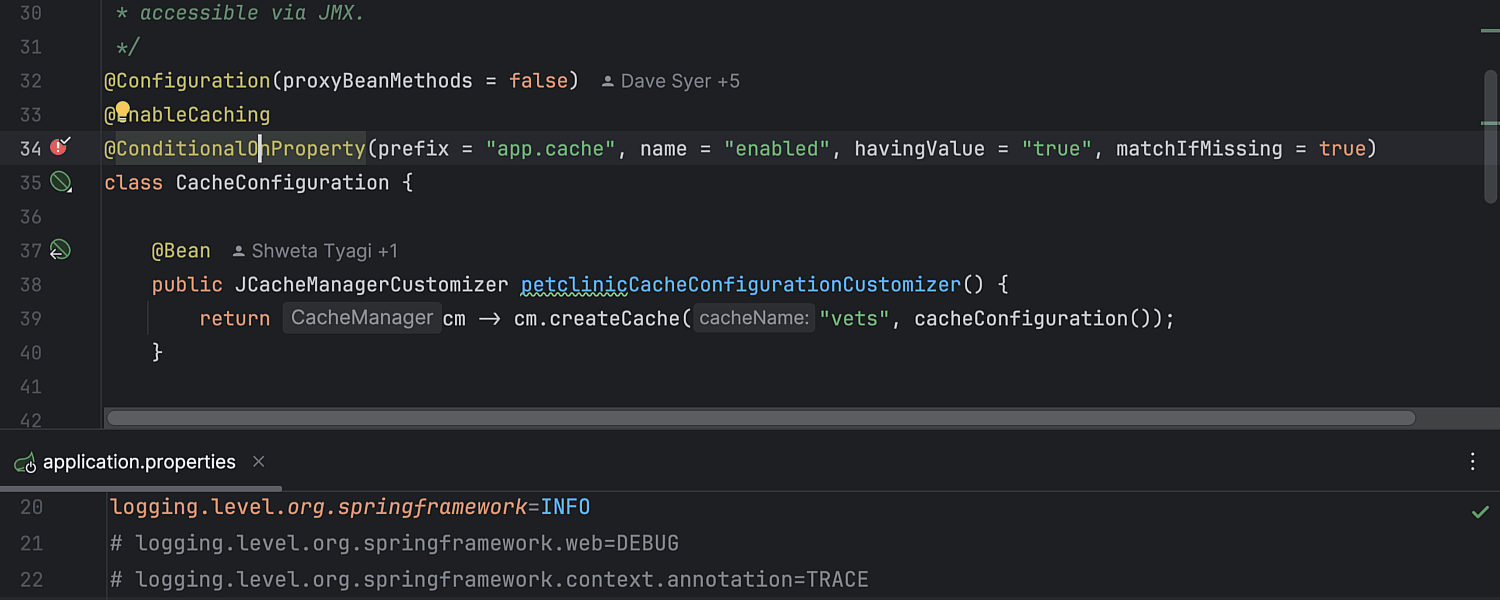Click the Spring bean gutter icon on line 35
This screenshot has height=600, width=1500.
(x=61, y=182)
